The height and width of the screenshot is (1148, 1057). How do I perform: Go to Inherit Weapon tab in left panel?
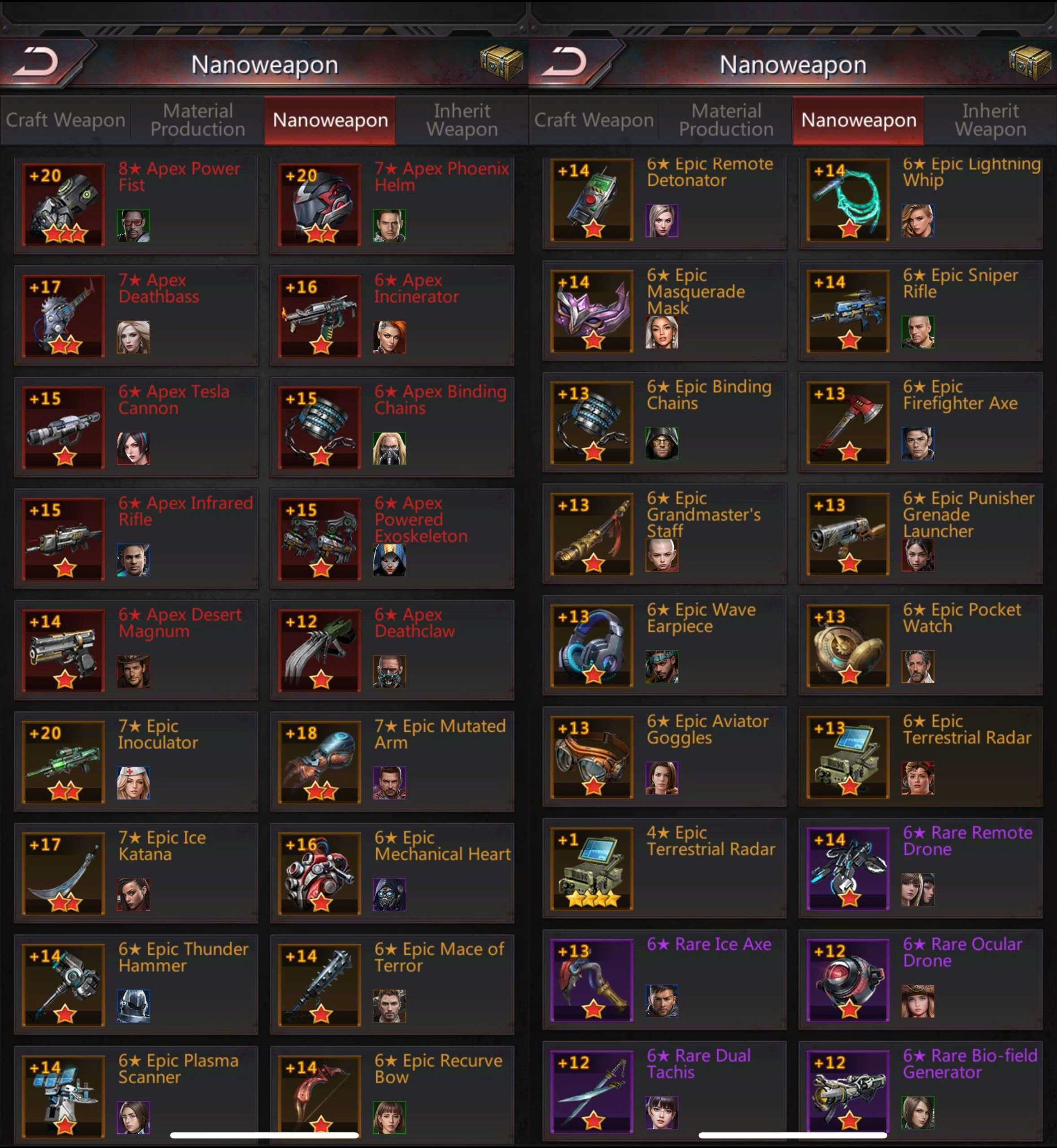click(x=462, y=120)
